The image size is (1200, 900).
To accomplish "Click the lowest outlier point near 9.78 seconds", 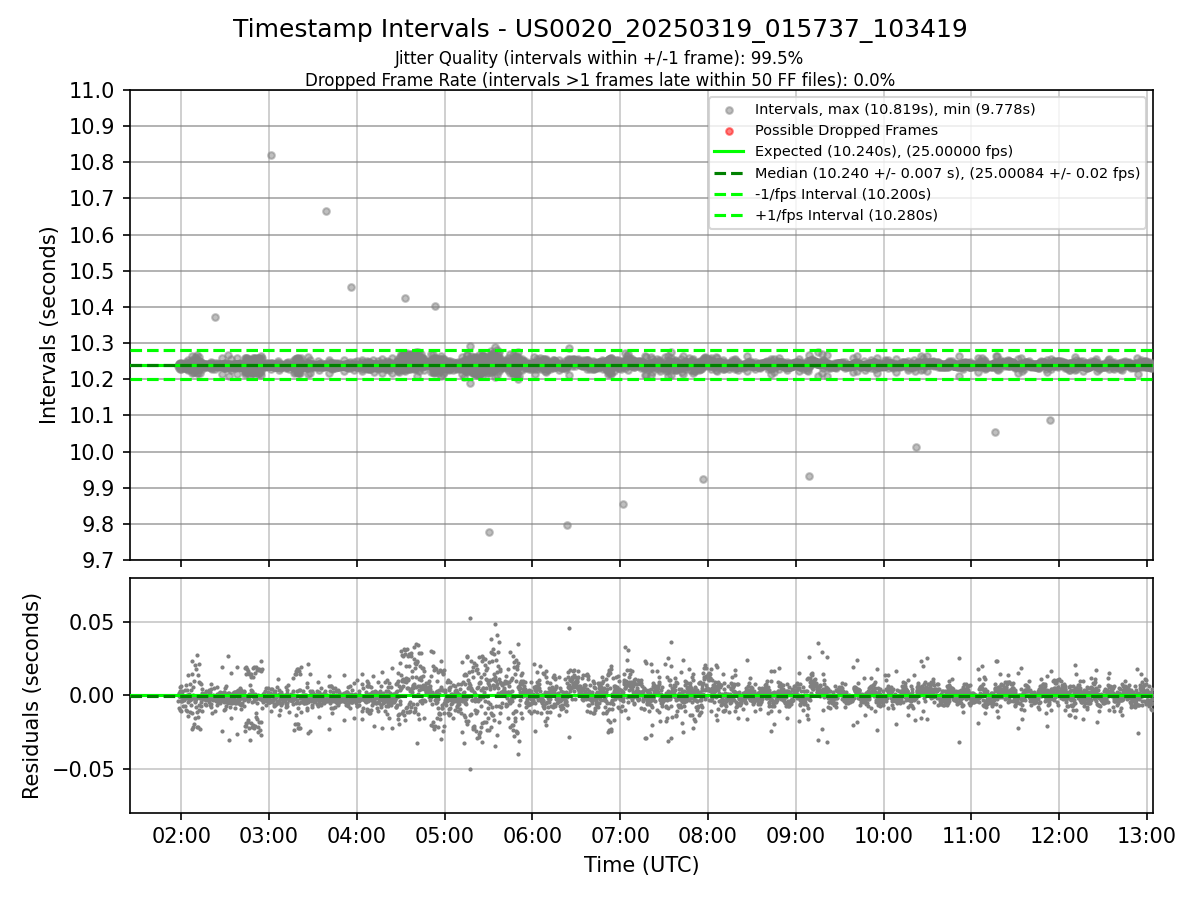I will [489, 532].
